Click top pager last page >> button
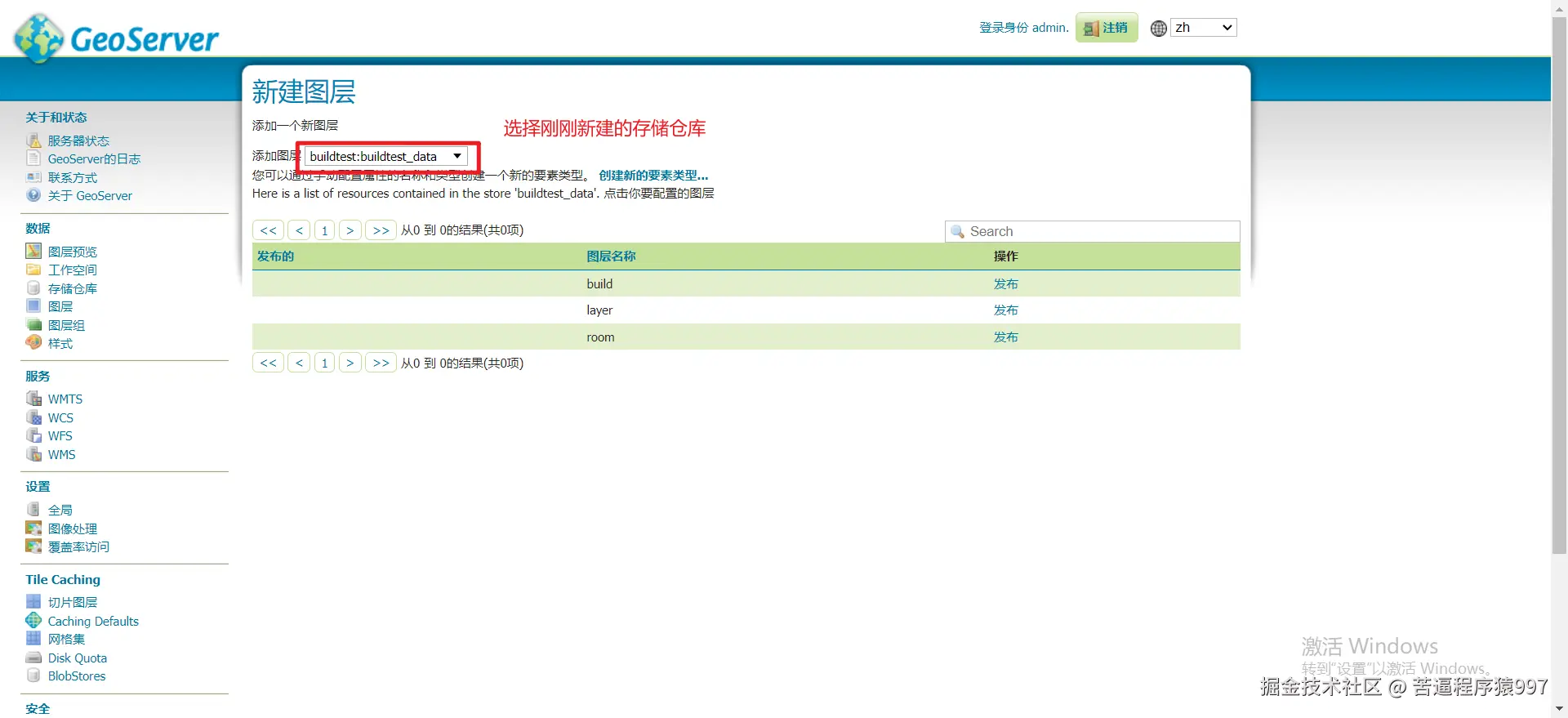The image size is (1568, 718). coord(381,230)
